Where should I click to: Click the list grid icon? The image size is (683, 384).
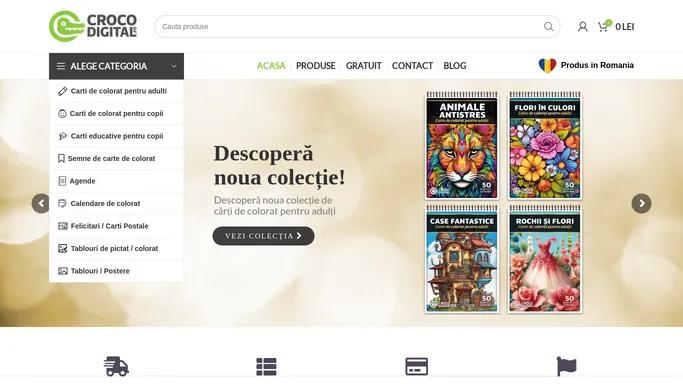click(x=267, y=367)
